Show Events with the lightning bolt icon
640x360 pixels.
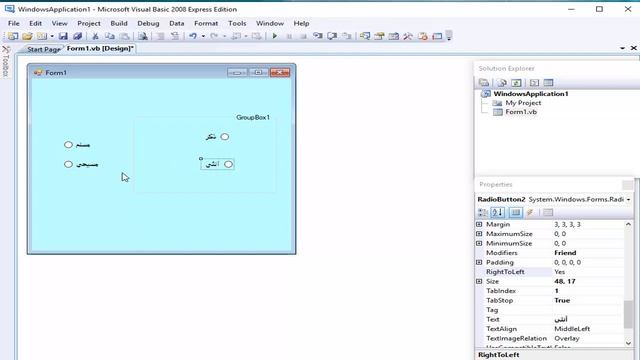click(x=530, y=212)
